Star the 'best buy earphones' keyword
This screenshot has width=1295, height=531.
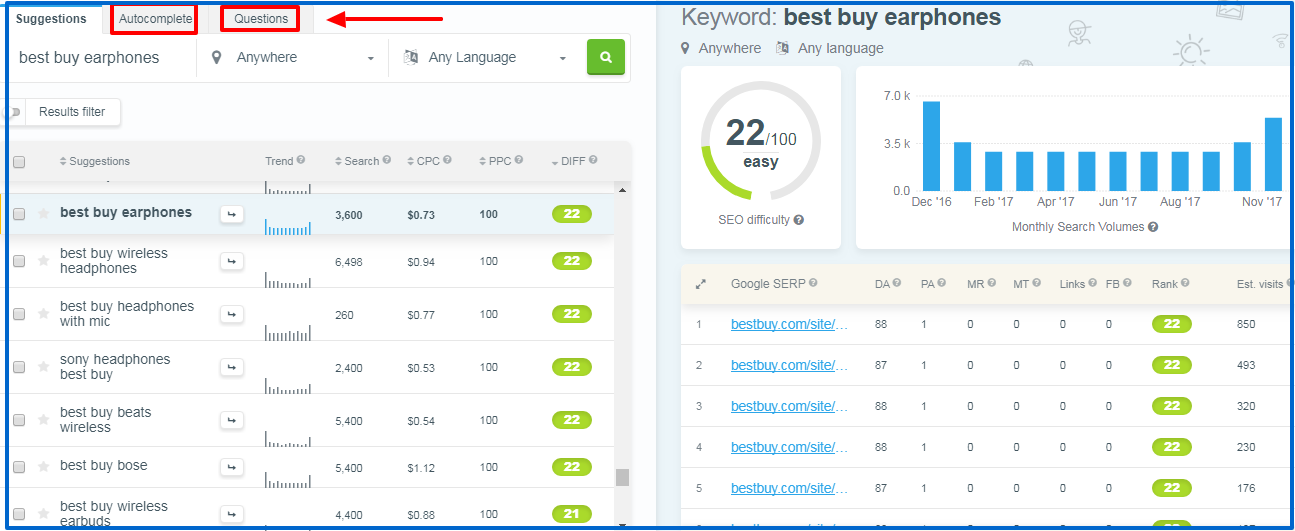tap(43, 213)
